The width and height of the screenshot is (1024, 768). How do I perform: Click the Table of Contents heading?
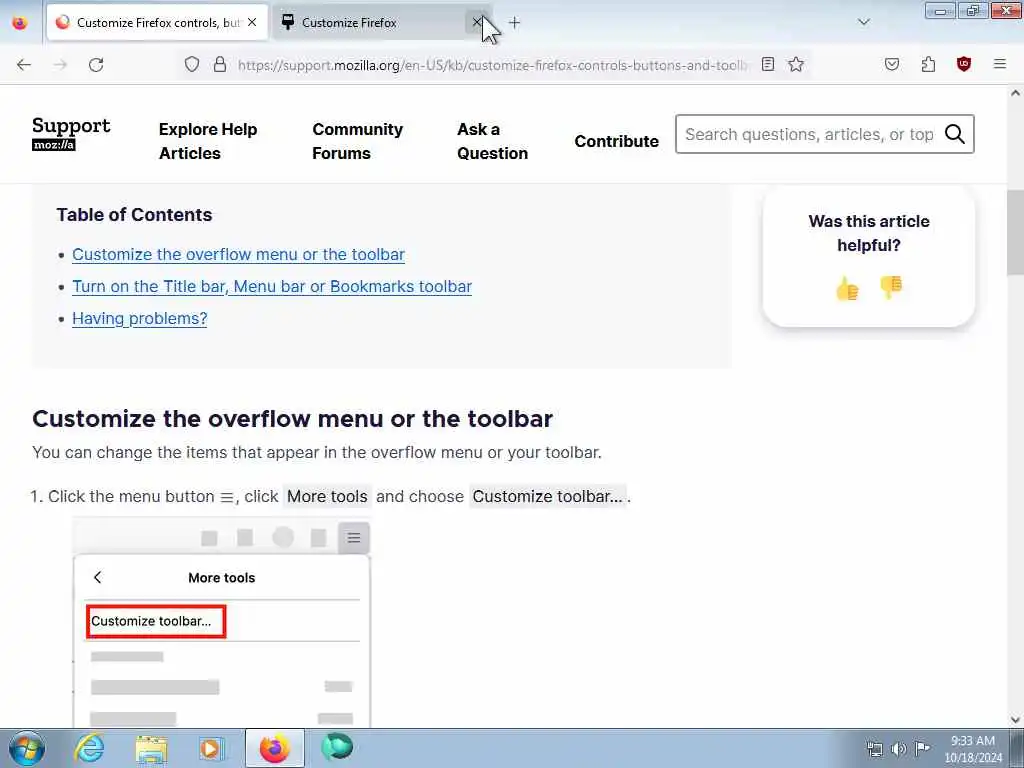(135, 215)
